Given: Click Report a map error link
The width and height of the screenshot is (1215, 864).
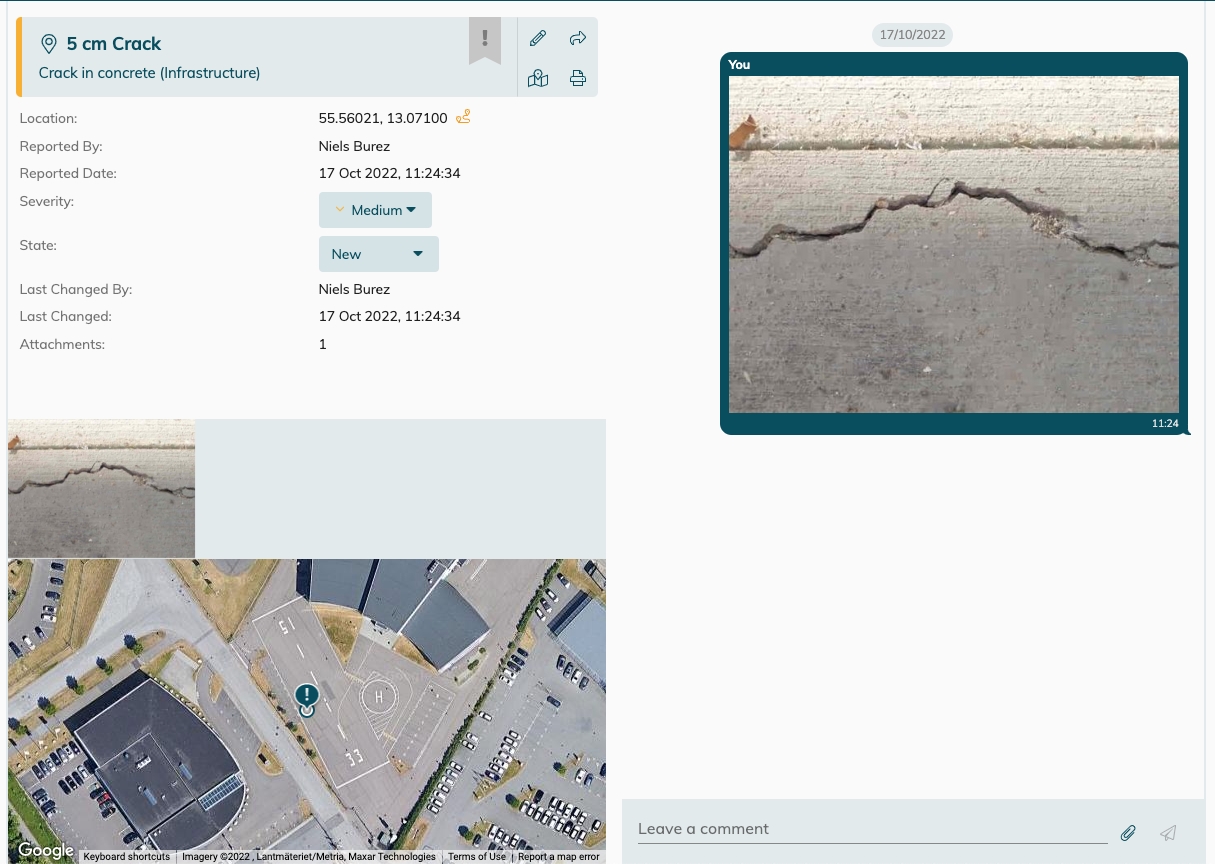Looking at the screenshot, I should pyautogui.click(x=559, y=857).
